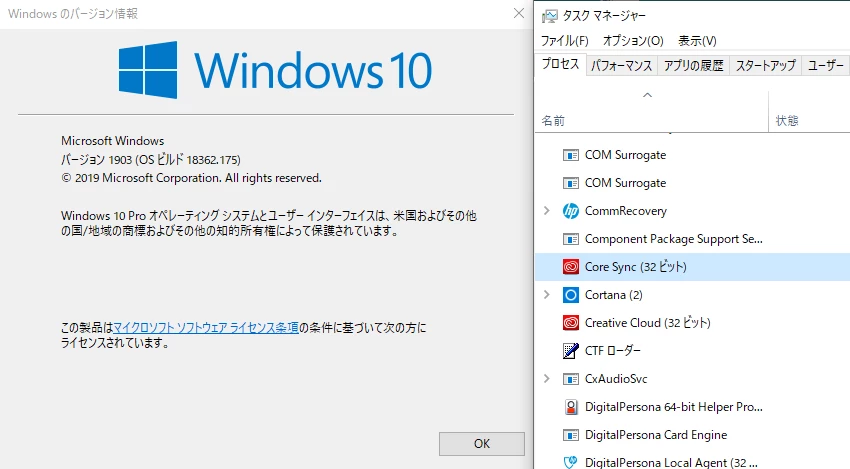Select the CommRecovery process name

(x=626, y=211)
